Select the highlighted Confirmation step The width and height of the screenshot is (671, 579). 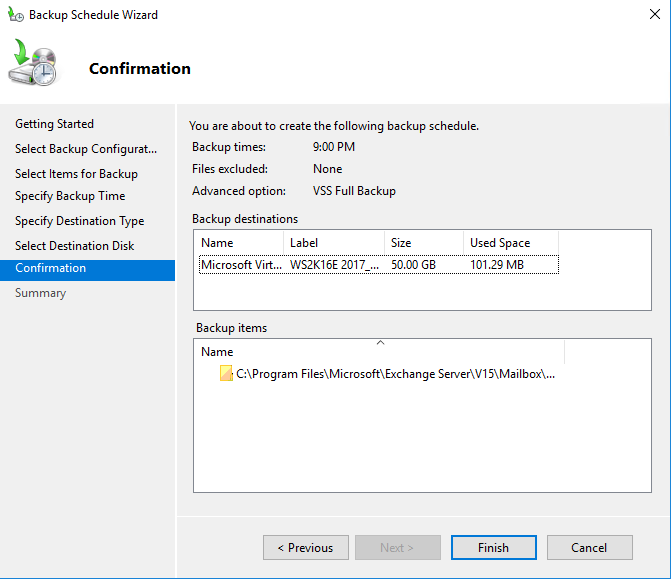[51, 268]
